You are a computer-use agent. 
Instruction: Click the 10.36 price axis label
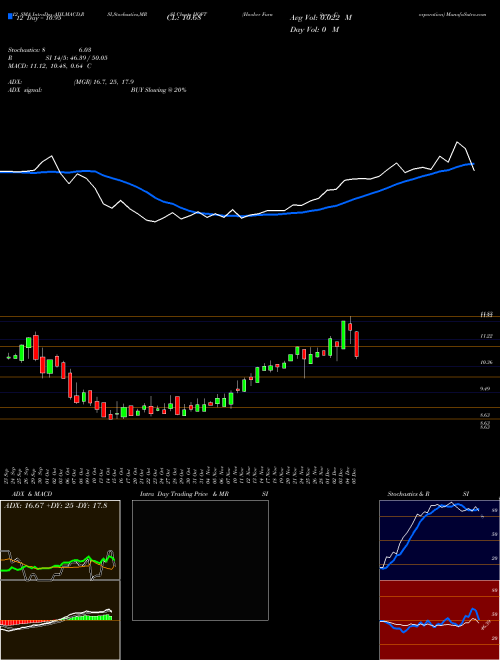[x=486, y=362]
